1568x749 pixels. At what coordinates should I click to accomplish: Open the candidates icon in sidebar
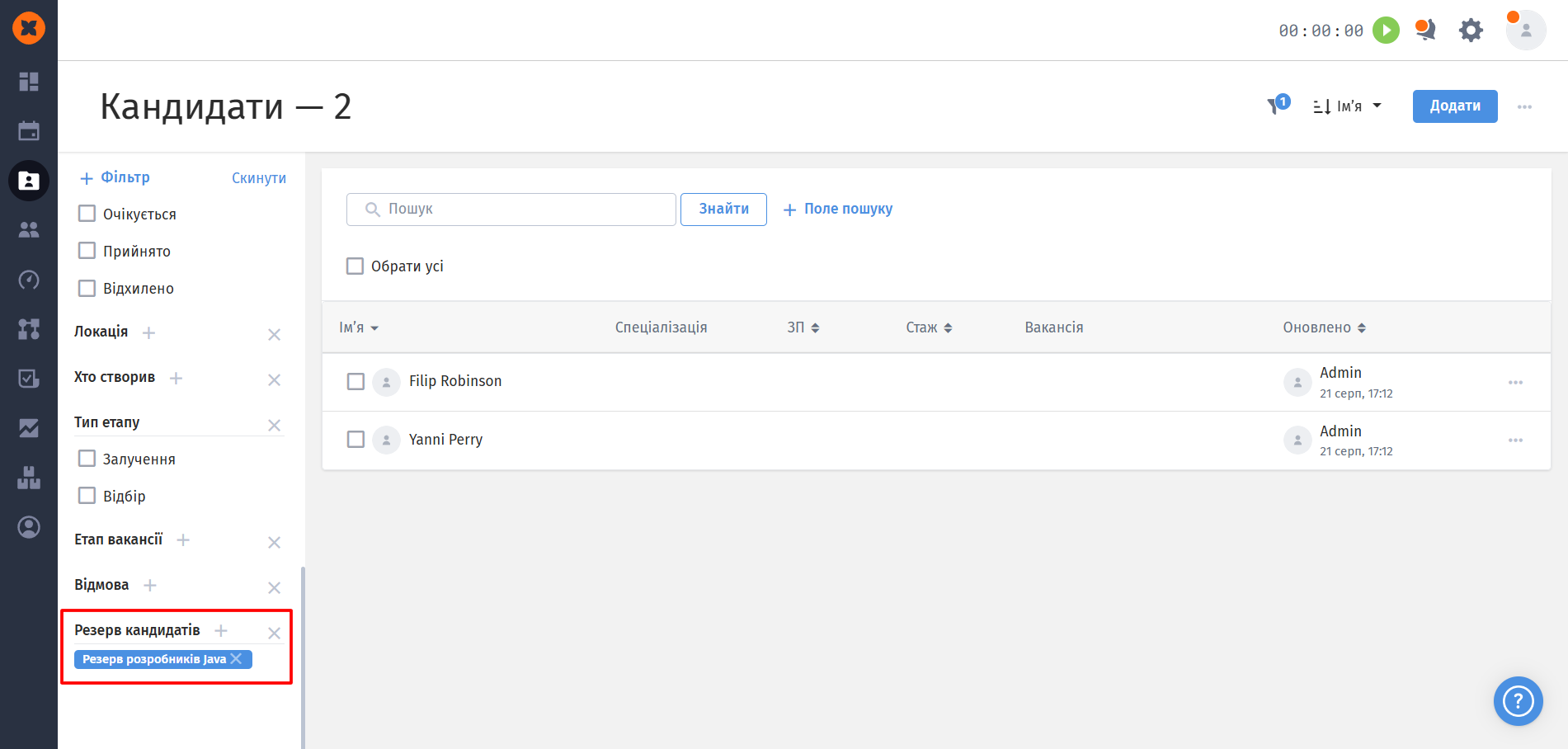tap(29, 181)
